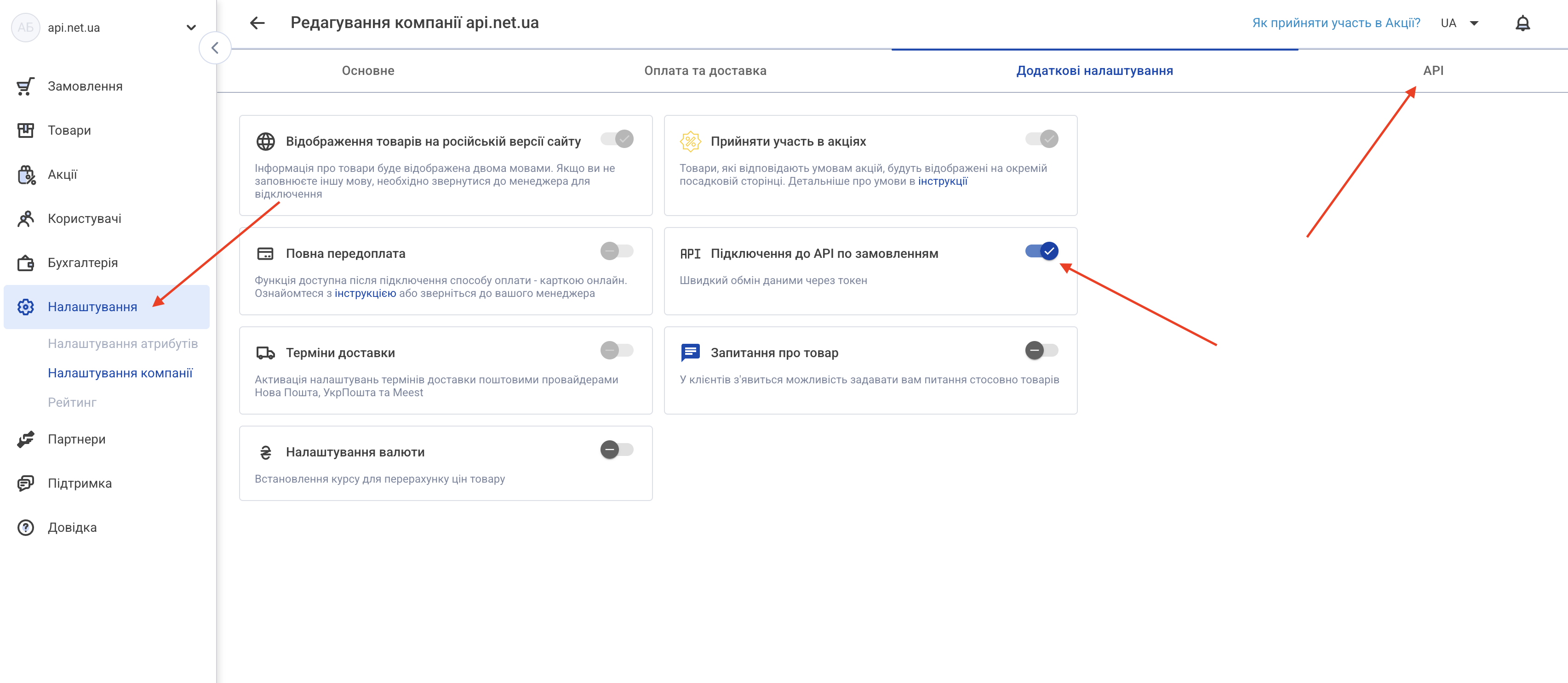The image size is (1568, 683).
Task: Open Акції sidebar icon
Action: coord(26,175)
